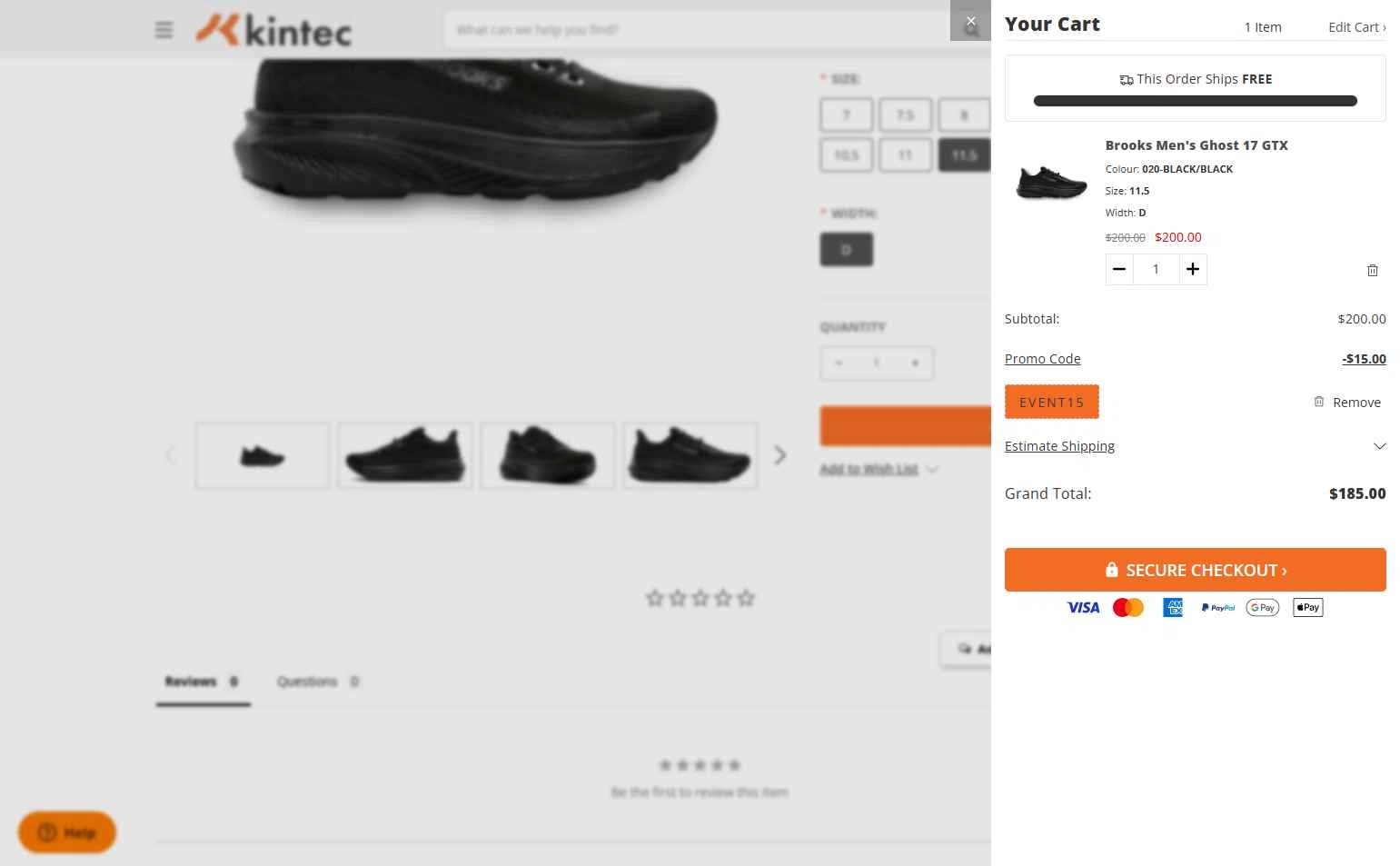Show next product thumbnails with right arrow

click(x=779, y=455)
